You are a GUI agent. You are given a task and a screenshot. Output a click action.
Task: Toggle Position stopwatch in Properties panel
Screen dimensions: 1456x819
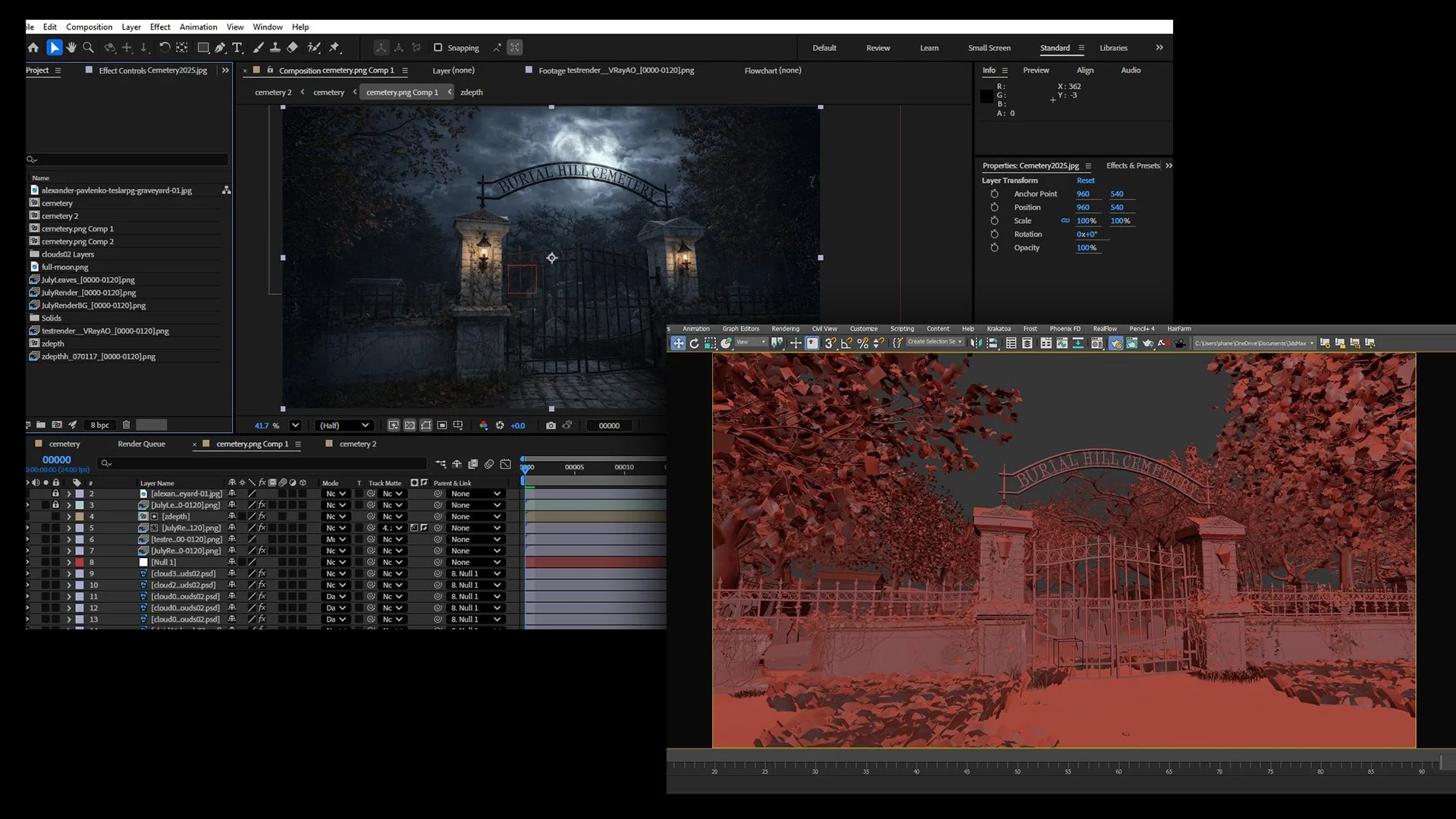click(x=994, y=207)
